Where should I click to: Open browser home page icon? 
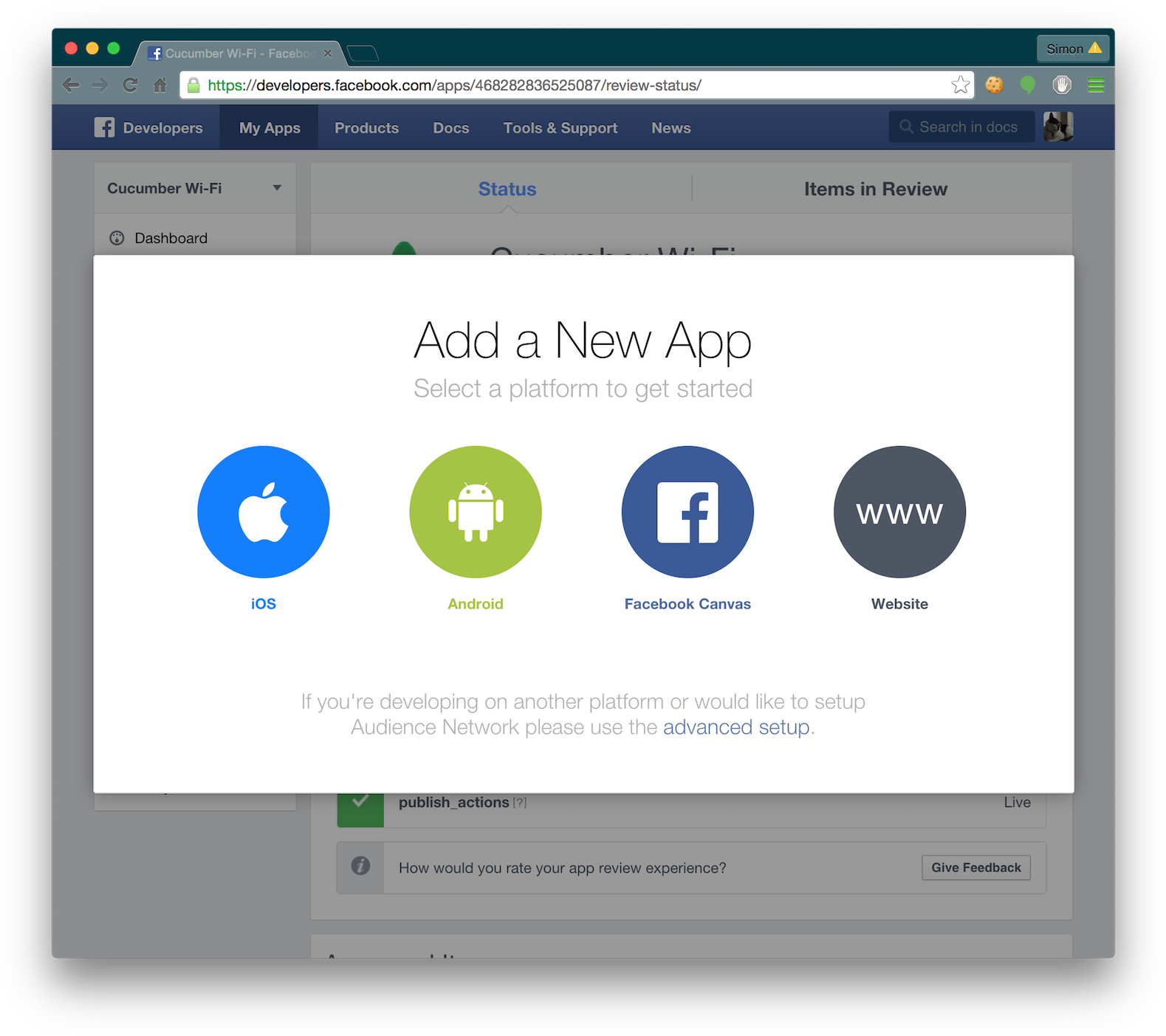pyautogui.click(x=160, y=85)
